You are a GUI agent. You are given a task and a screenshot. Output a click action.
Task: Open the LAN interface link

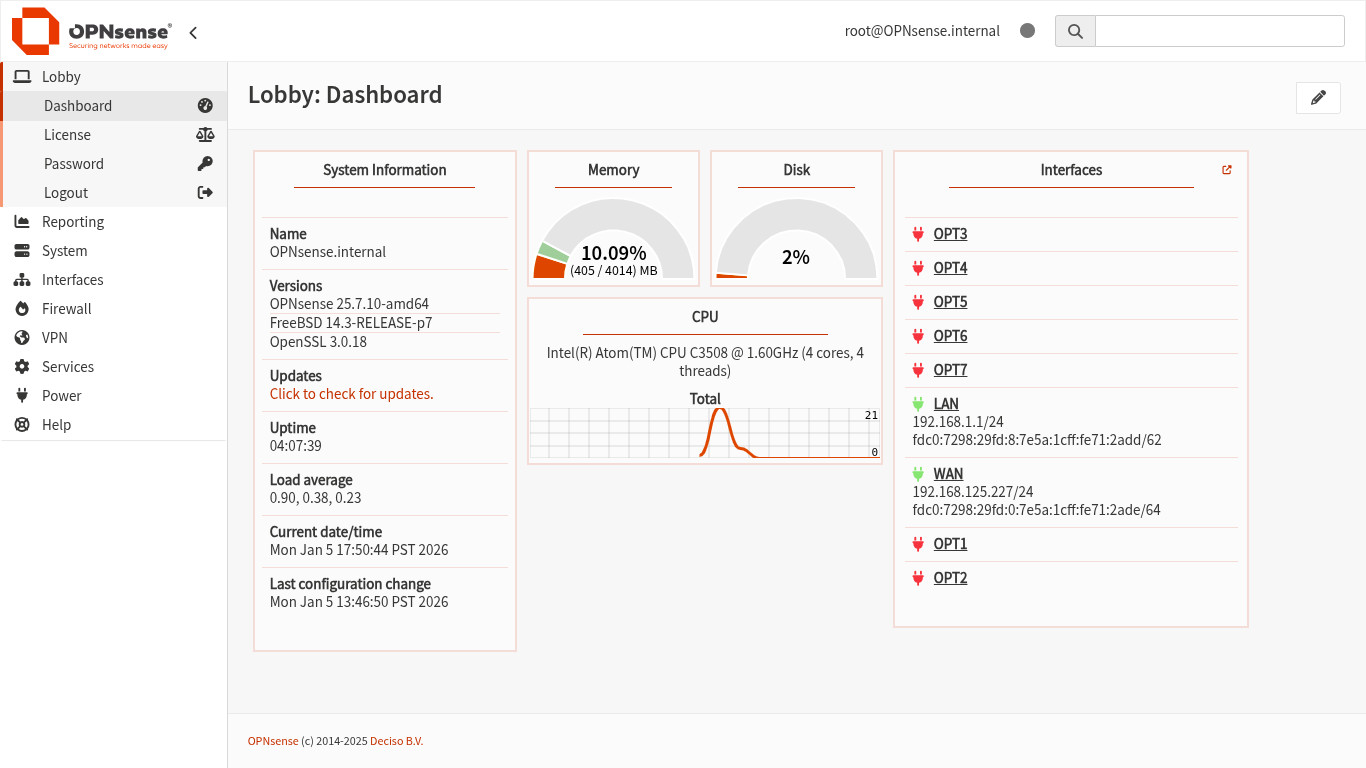(x=946, y=404)
